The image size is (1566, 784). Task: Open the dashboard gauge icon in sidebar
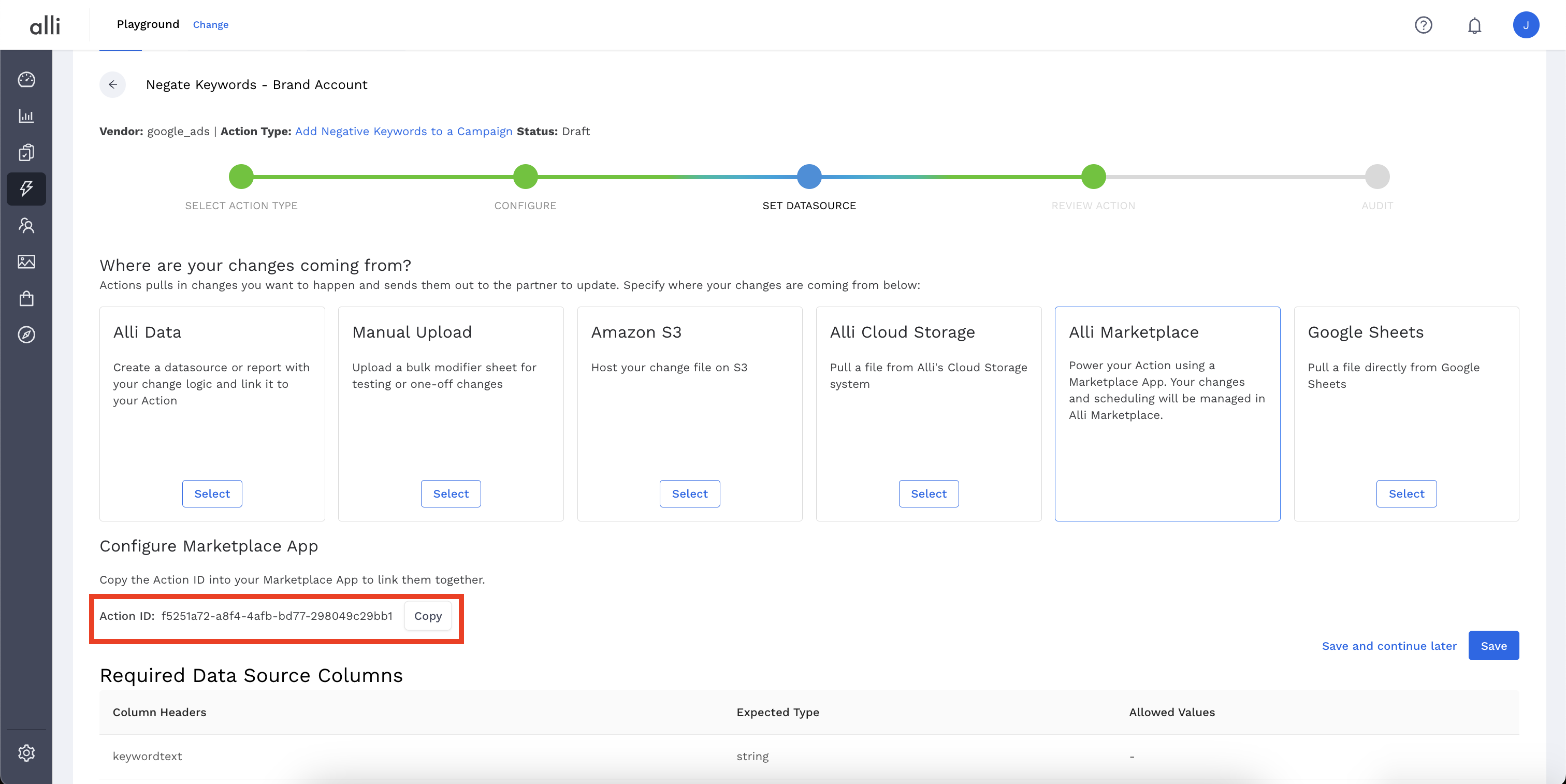click(x=26, y=80)
